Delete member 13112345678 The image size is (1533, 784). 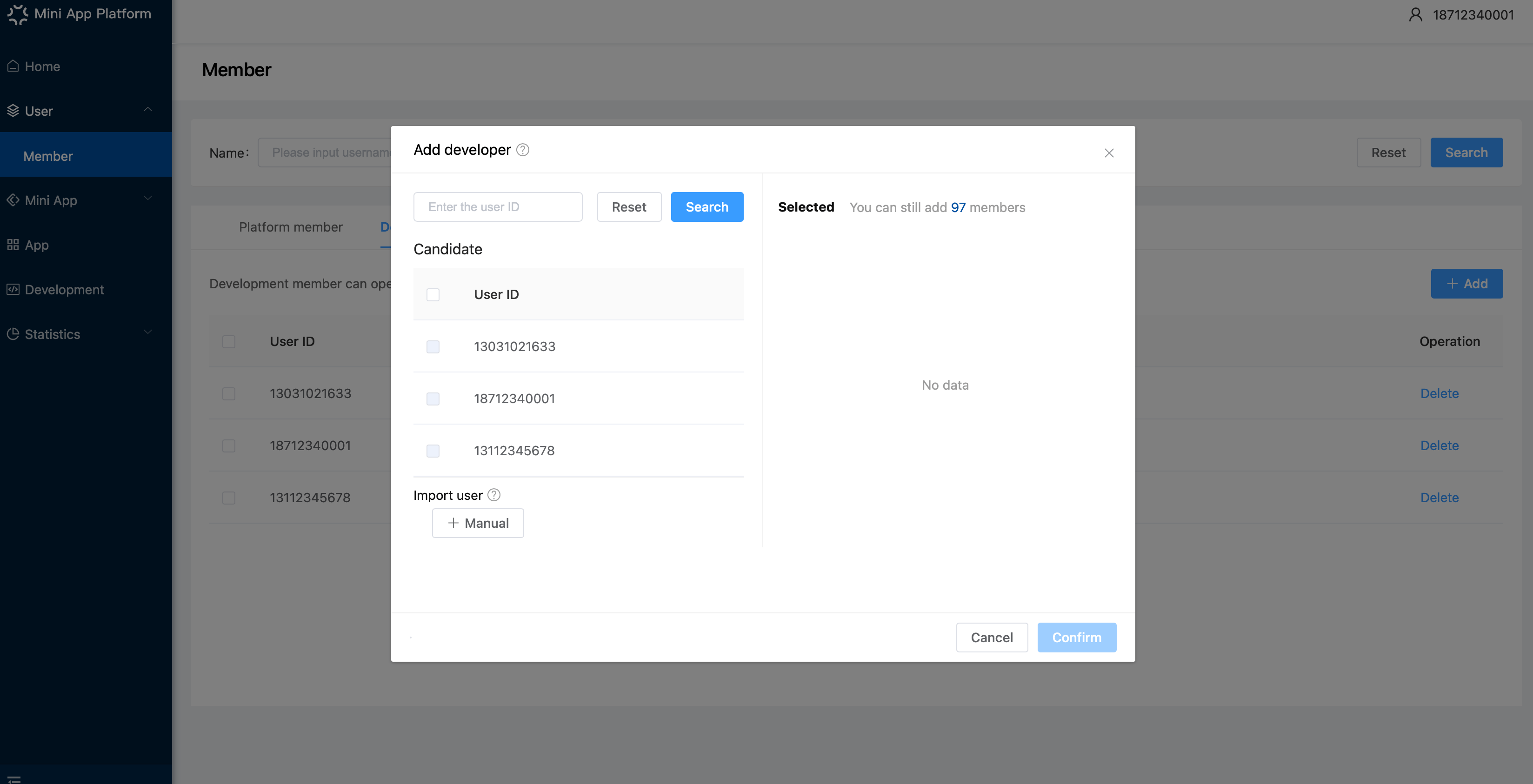1440,498
